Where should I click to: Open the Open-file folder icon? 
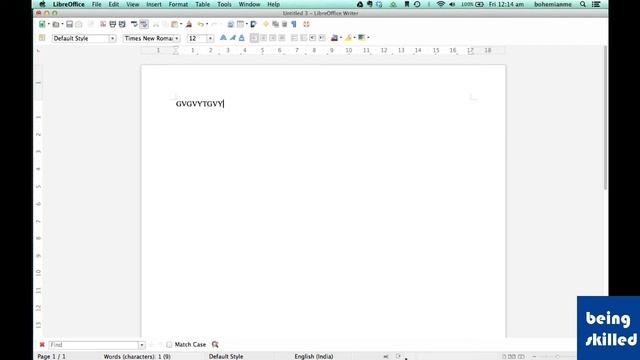(x=56, y=24)
